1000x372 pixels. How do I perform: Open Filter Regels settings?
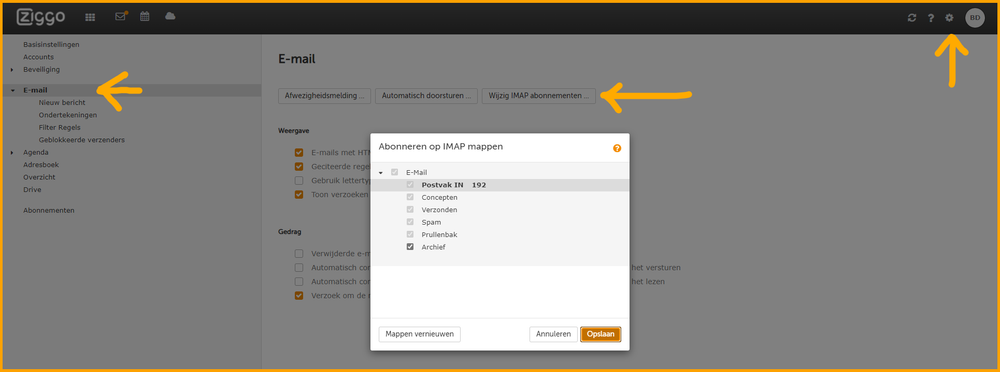pyautogui.click(x=59, y=128)
